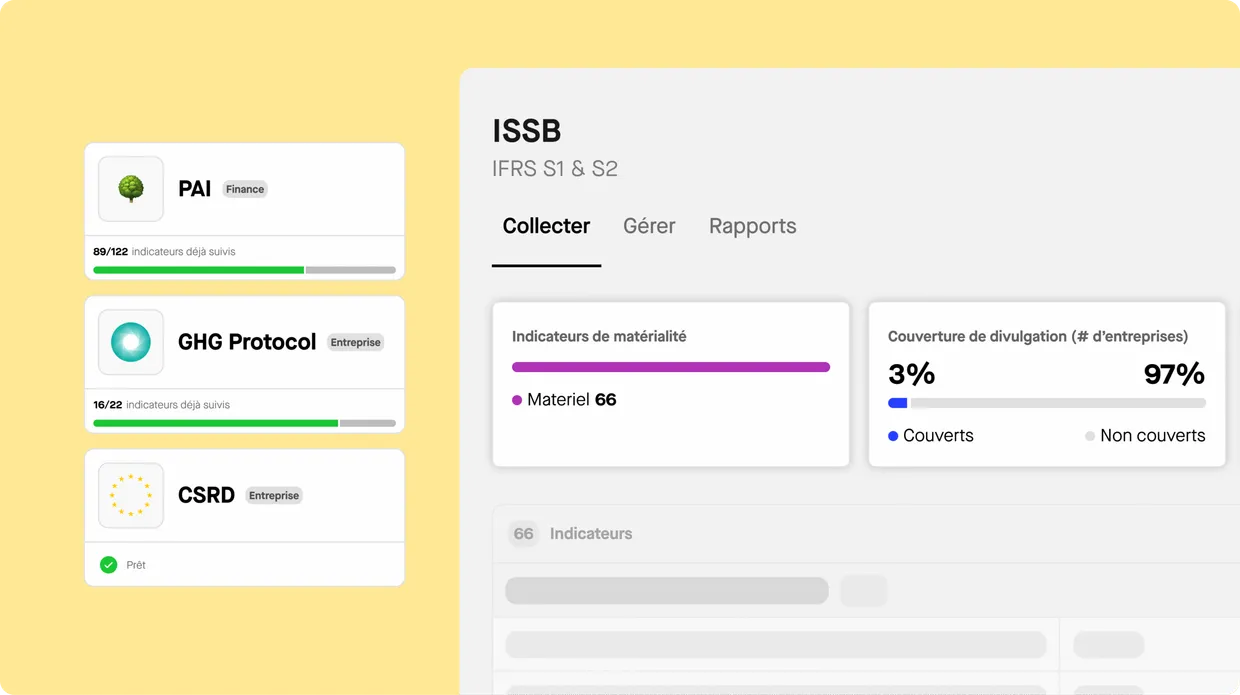The image size is (1240, 695).
Task: Click the blue Couverts legend dot
Action: click(893, 436)
